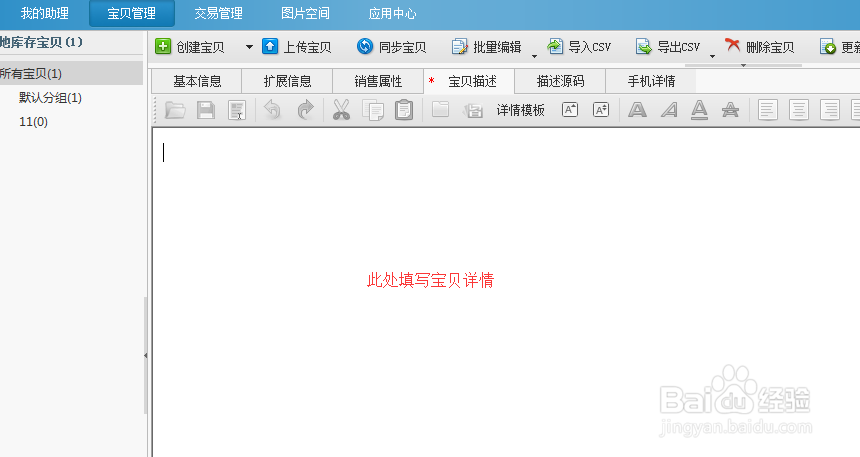Expand the dropdown arrow after 批量编辑

tap(534, 56)
